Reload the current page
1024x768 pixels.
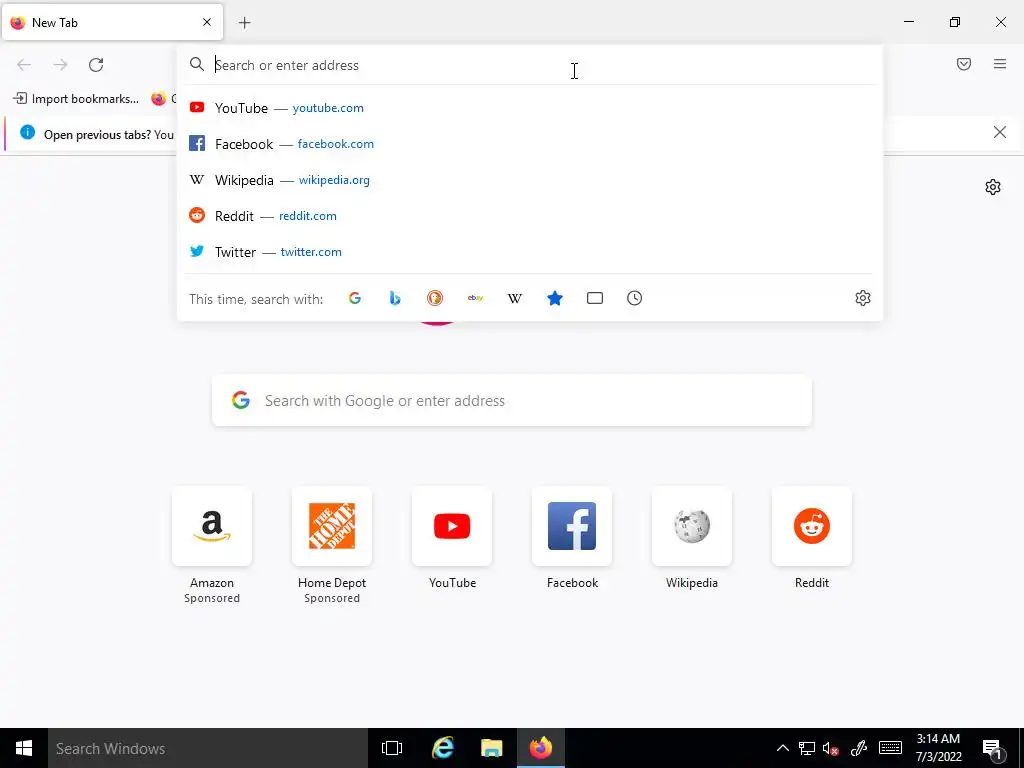pyautogui.click(x=96, y=65)
